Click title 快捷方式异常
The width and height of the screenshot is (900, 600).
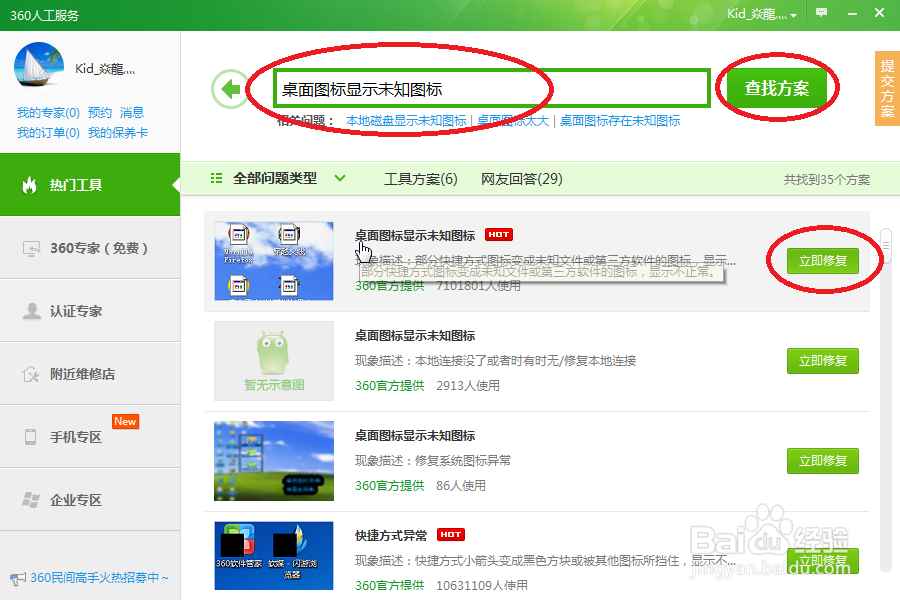point(391,536)
